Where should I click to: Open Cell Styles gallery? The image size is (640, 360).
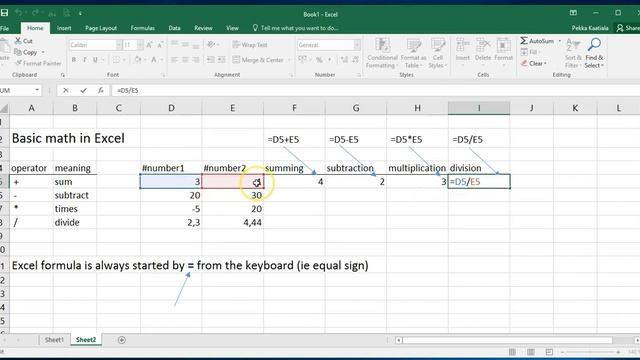tap(438, 53)
